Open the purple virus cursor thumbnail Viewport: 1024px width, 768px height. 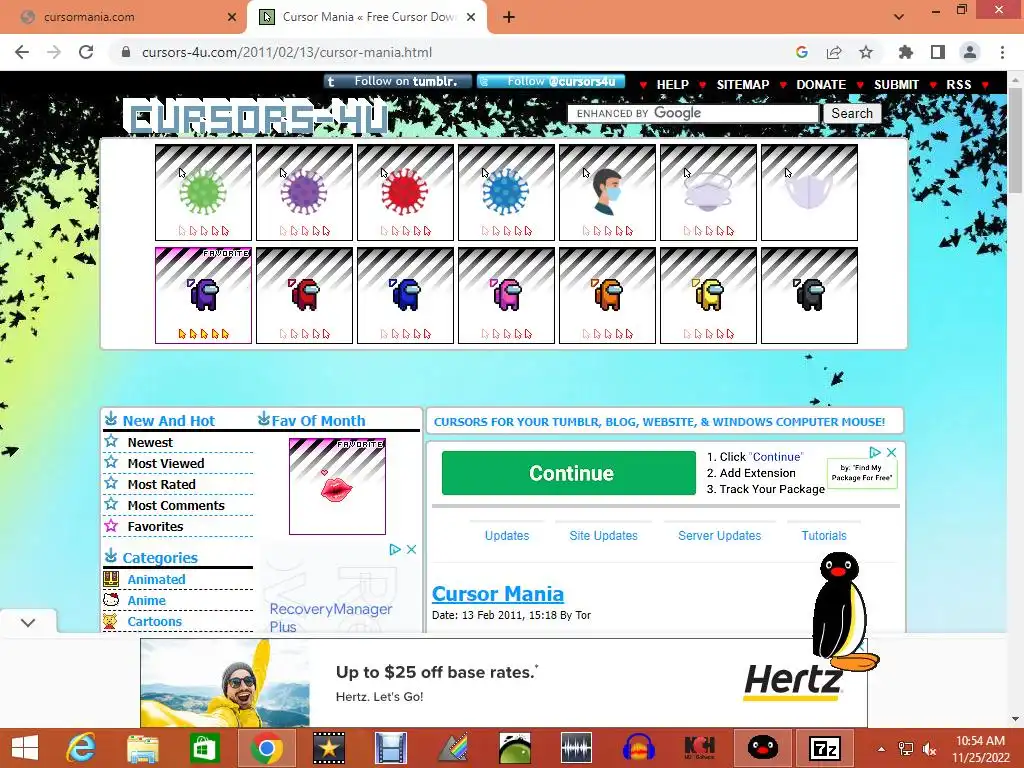coord(304,193)
